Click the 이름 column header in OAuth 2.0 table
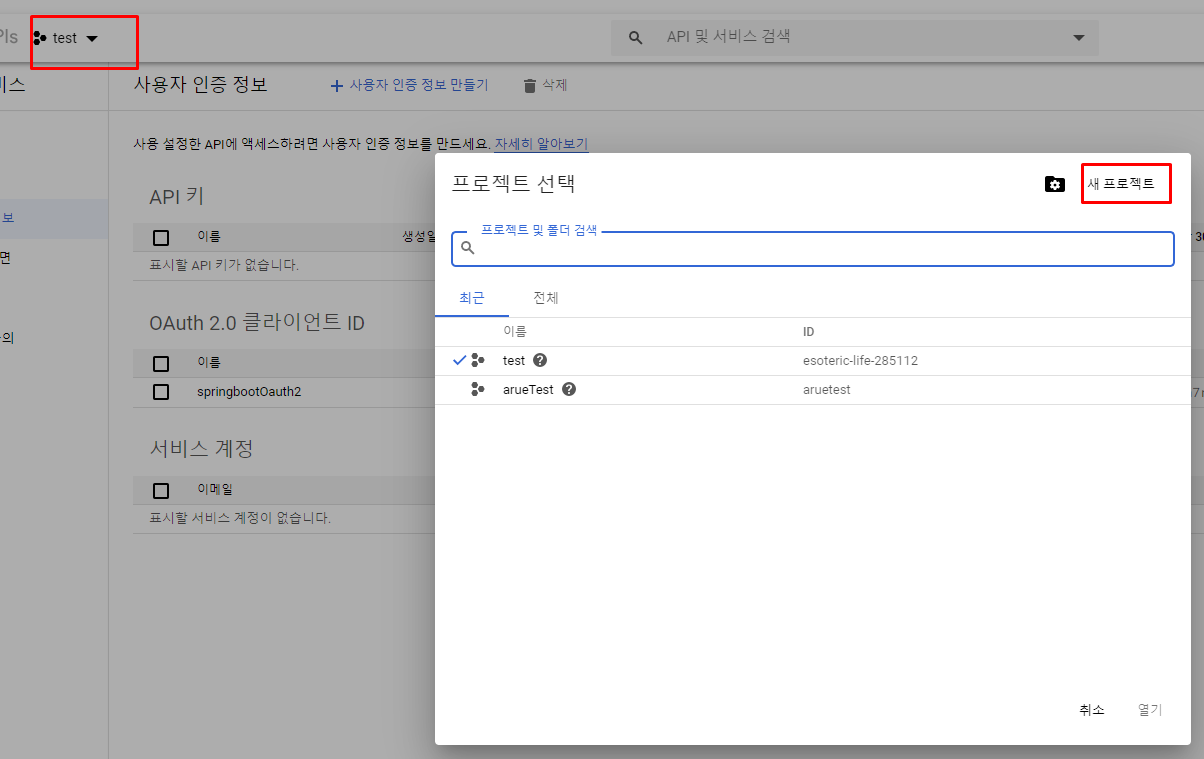This screenshot has width=1204, height=759. click(209, 363)
